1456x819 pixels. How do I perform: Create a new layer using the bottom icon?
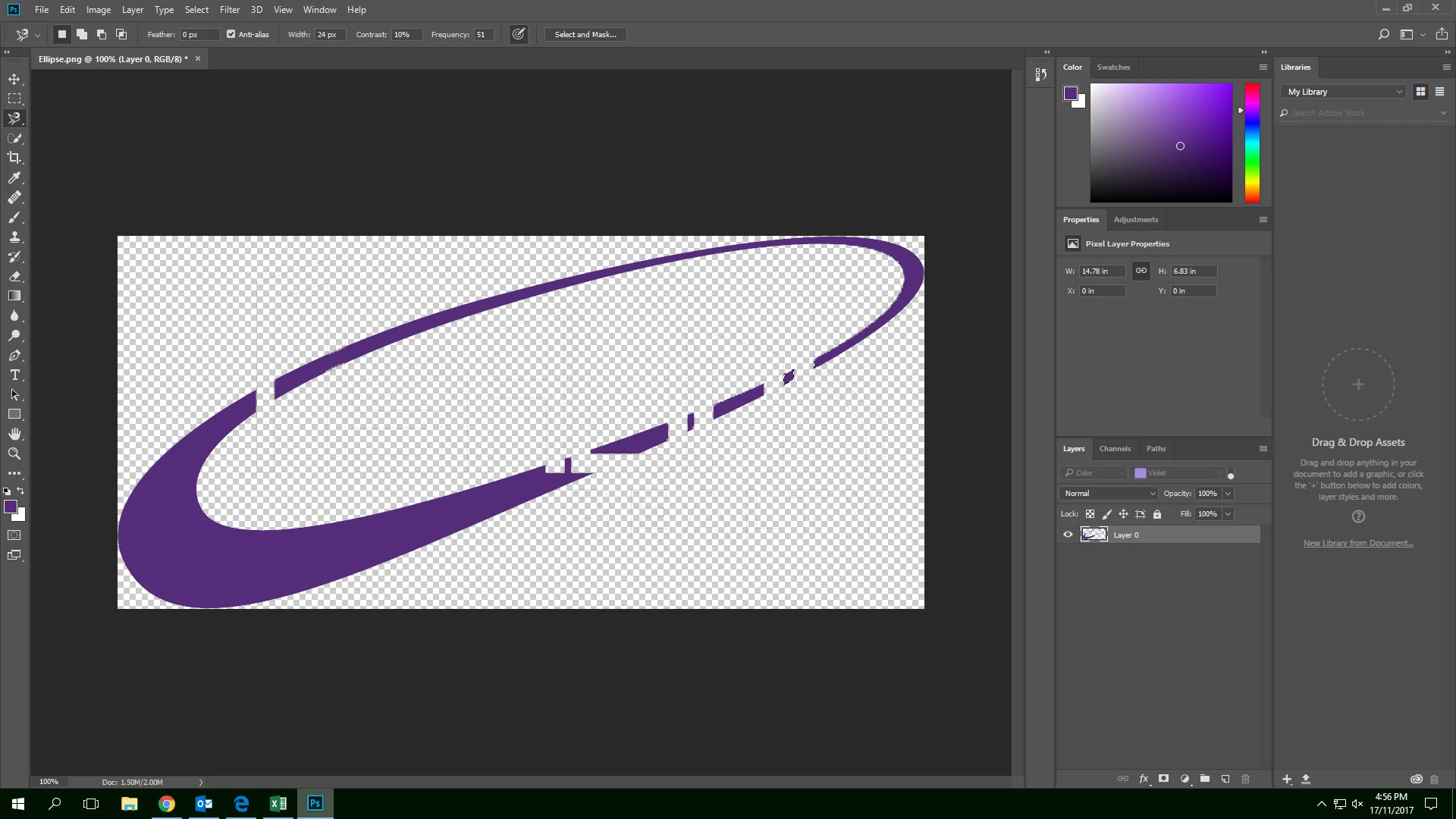coord(1225,779)
